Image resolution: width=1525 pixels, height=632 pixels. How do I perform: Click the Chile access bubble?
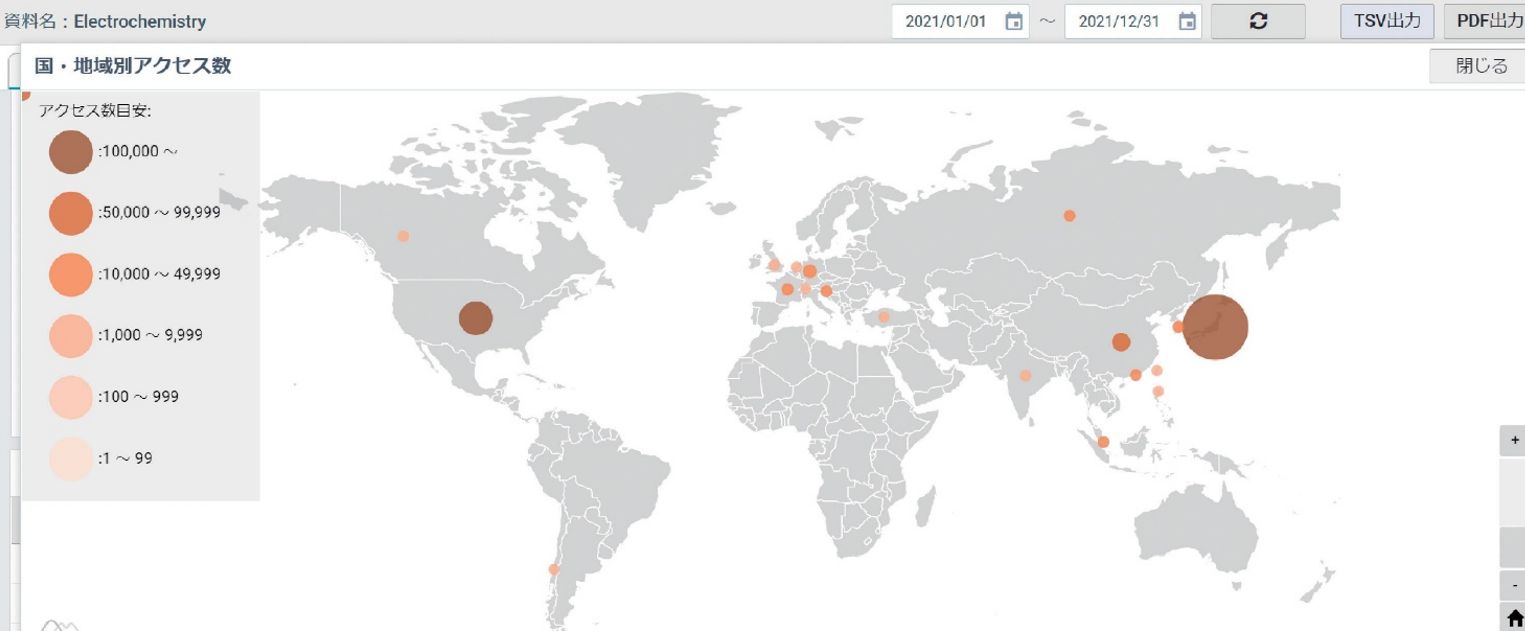point(553,569)
